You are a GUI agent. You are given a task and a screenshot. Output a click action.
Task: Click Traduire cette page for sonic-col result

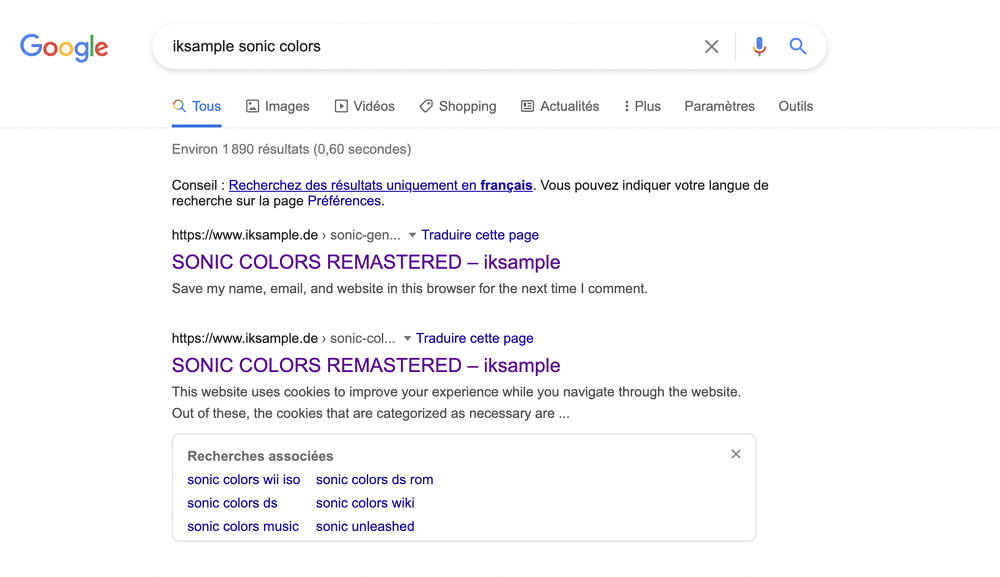click(x=474, y=339)
